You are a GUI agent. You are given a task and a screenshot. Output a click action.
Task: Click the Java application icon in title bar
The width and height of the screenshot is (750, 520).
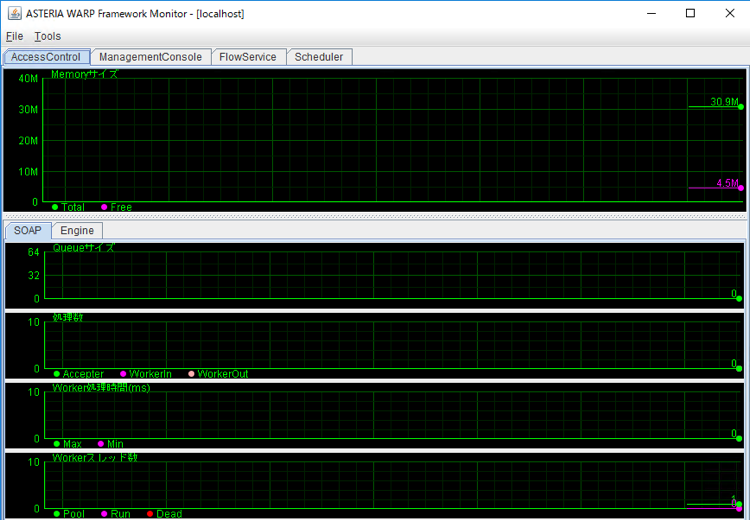pos(14,13)
